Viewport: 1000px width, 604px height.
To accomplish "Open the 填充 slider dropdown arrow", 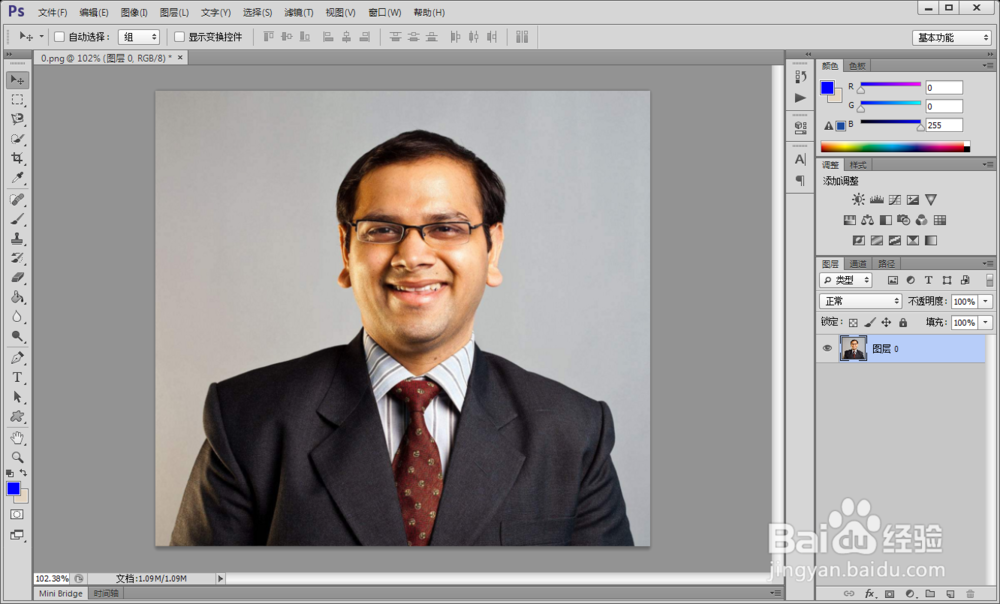I will point(986,323).
